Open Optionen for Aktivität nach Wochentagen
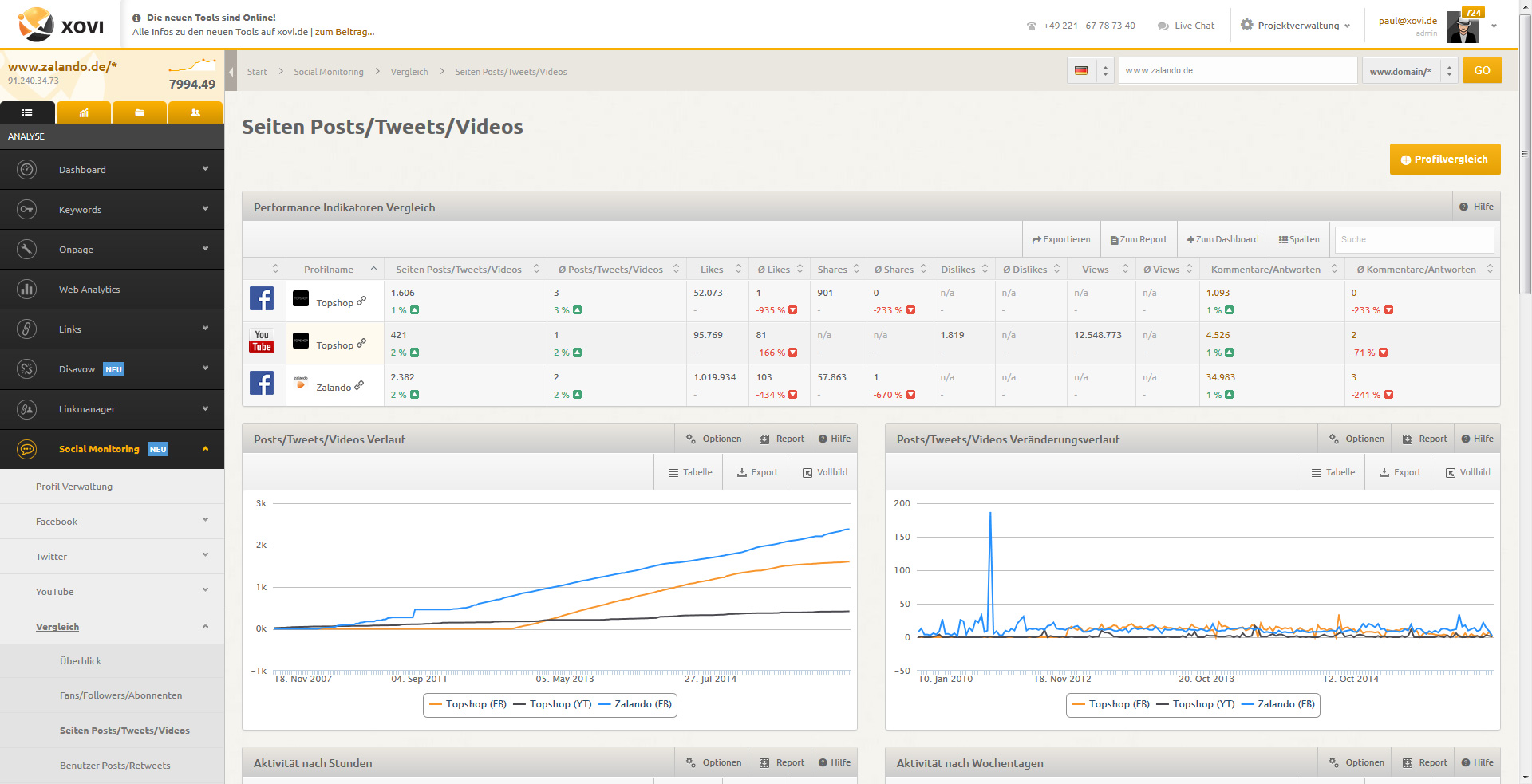Image resolution: width=1532 pixels, height=784 pixels. 1356,762
